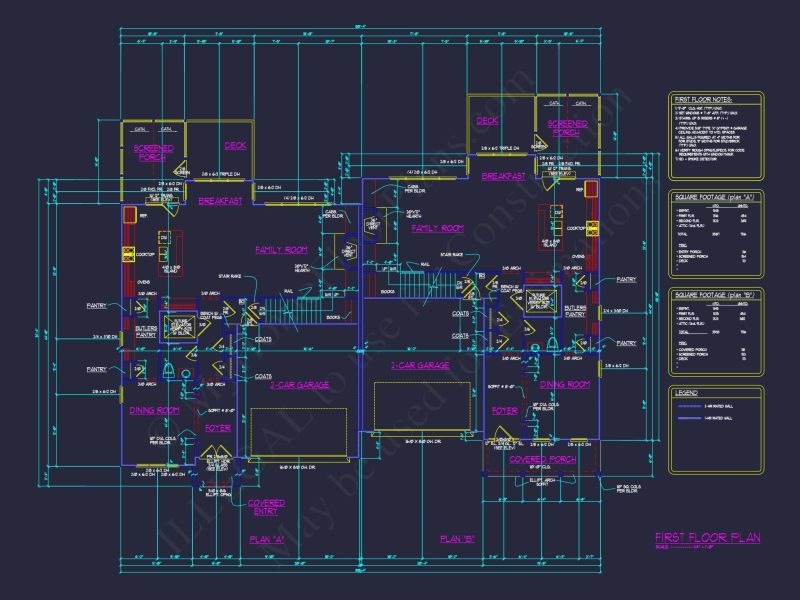This screenshot has width=800, height=600.
Task: Click the FIRST FLOOR PLAN title
Action: 708,537
